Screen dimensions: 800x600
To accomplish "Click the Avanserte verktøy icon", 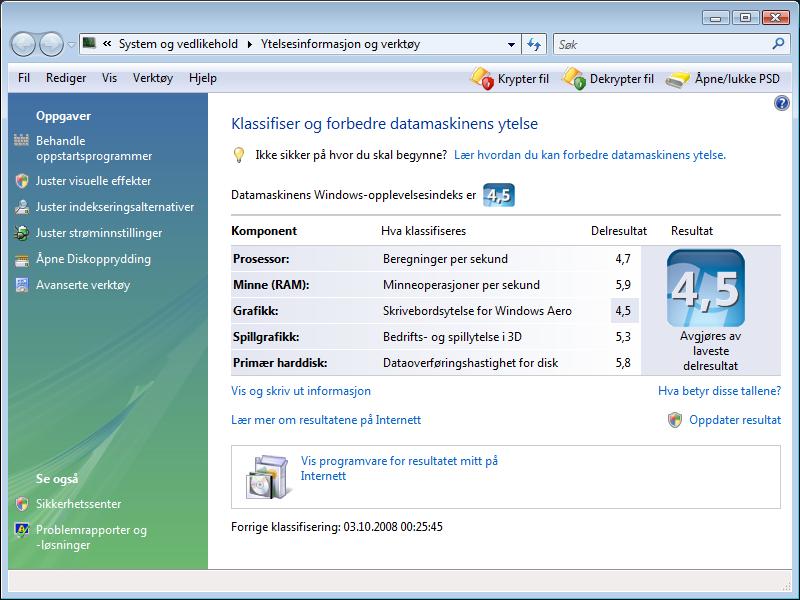I will 21,285.
